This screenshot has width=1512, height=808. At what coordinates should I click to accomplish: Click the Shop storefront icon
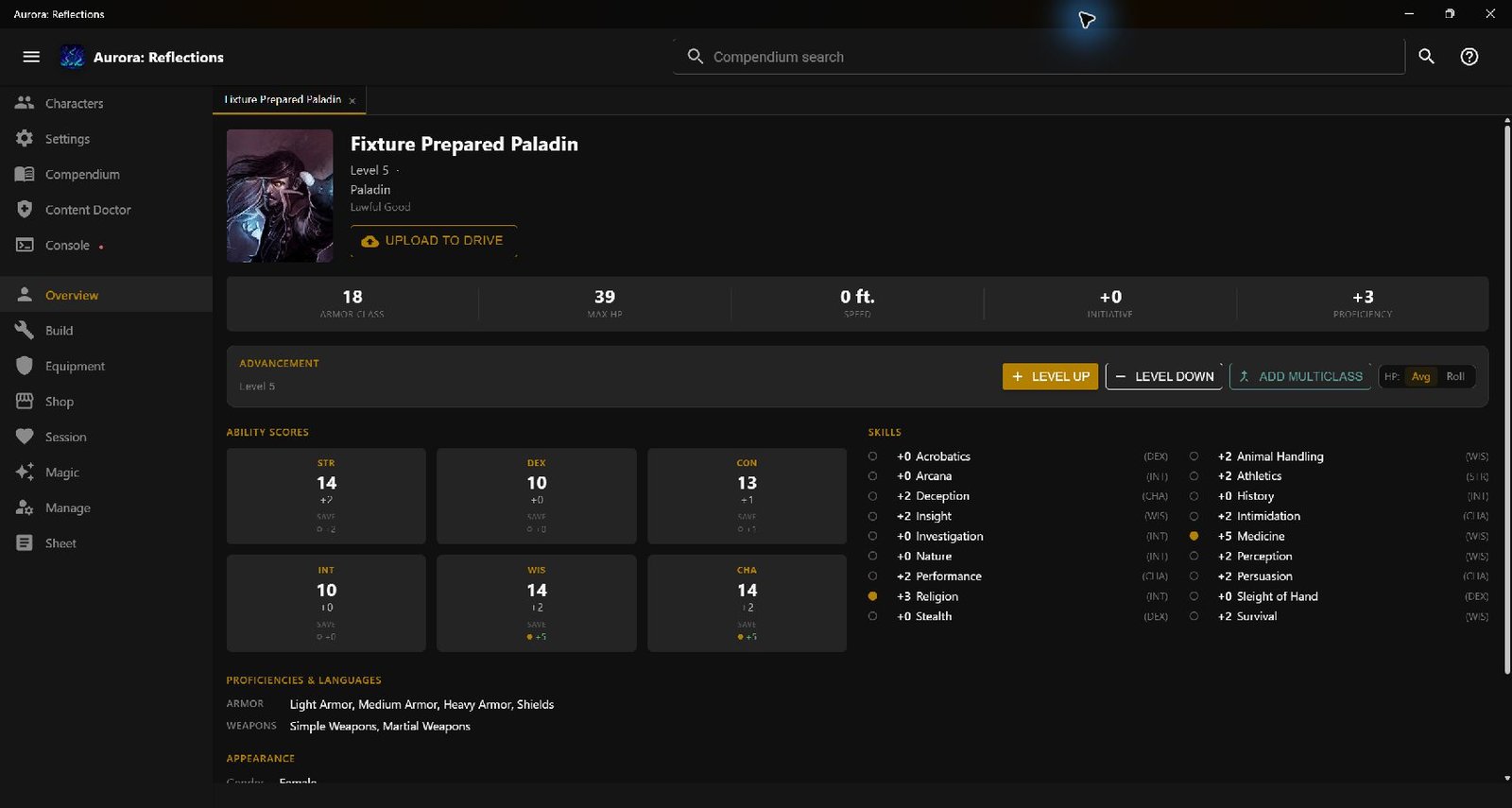[25, 401]
